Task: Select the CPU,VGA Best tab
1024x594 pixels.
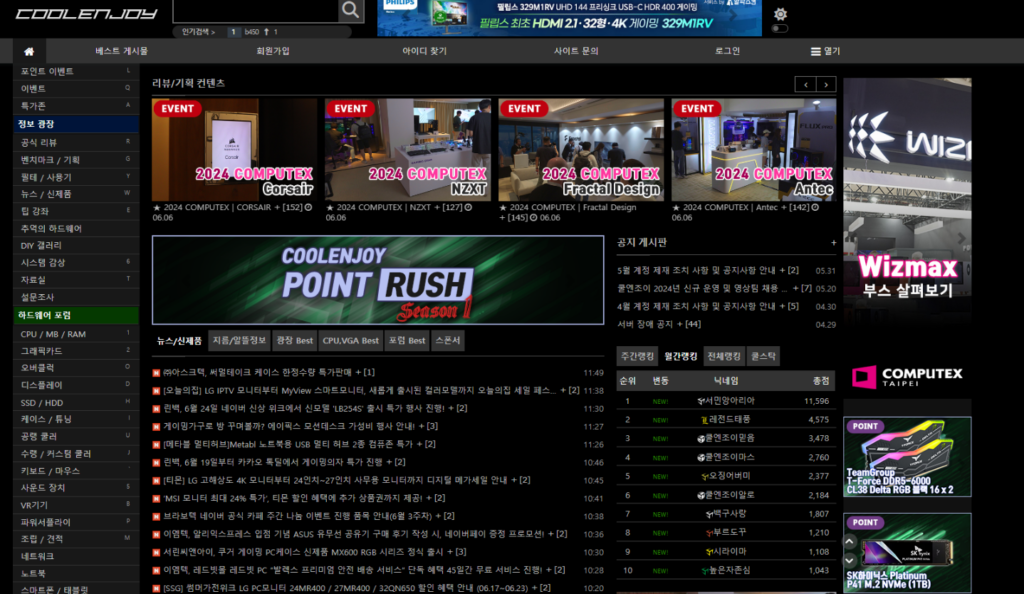Action: [x=350, y=341]
